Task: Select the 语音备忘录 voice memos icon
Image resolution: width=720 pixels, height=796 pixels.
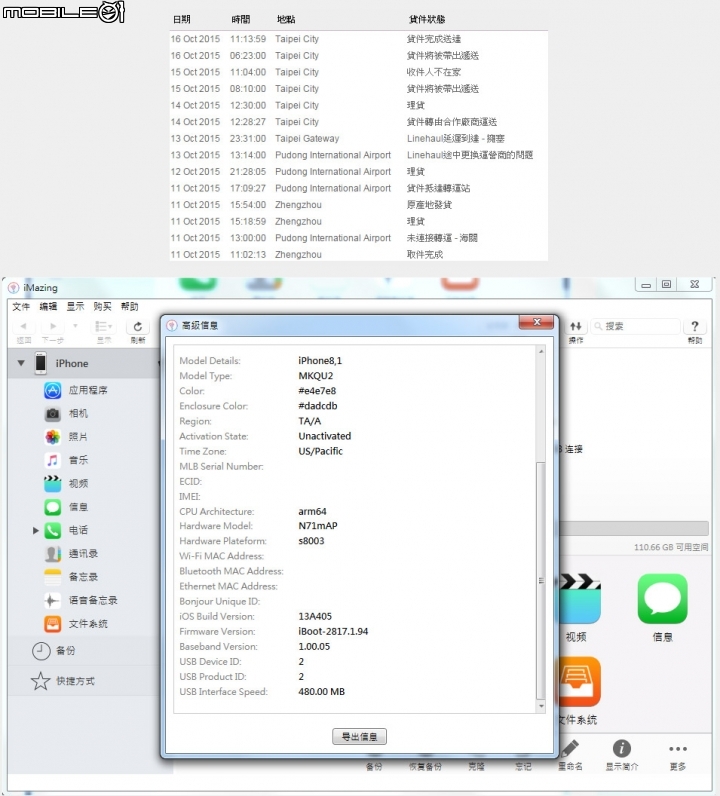Action: coord(52,601)
